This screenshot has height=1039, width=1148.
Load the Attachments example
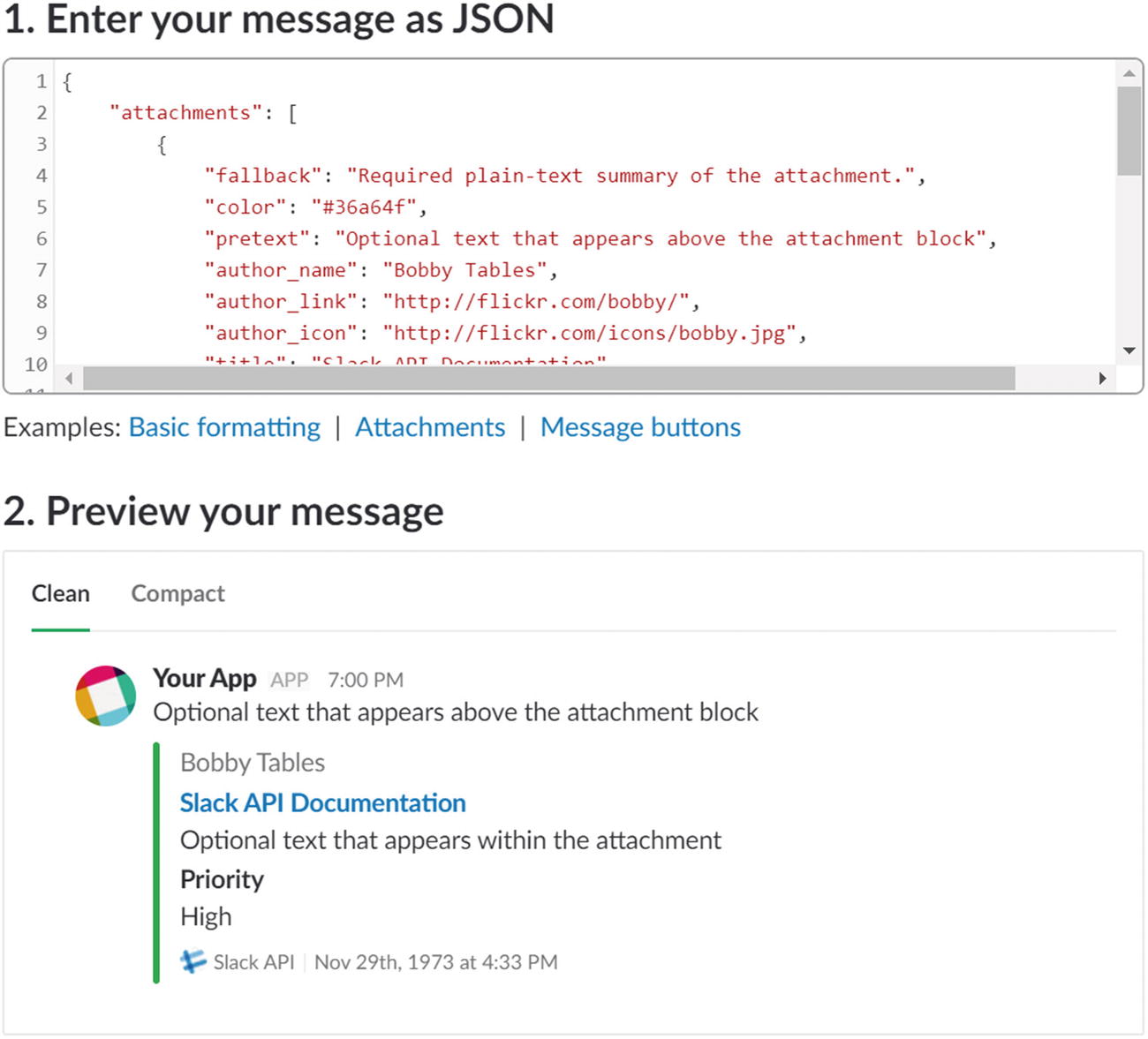(430, 427)
